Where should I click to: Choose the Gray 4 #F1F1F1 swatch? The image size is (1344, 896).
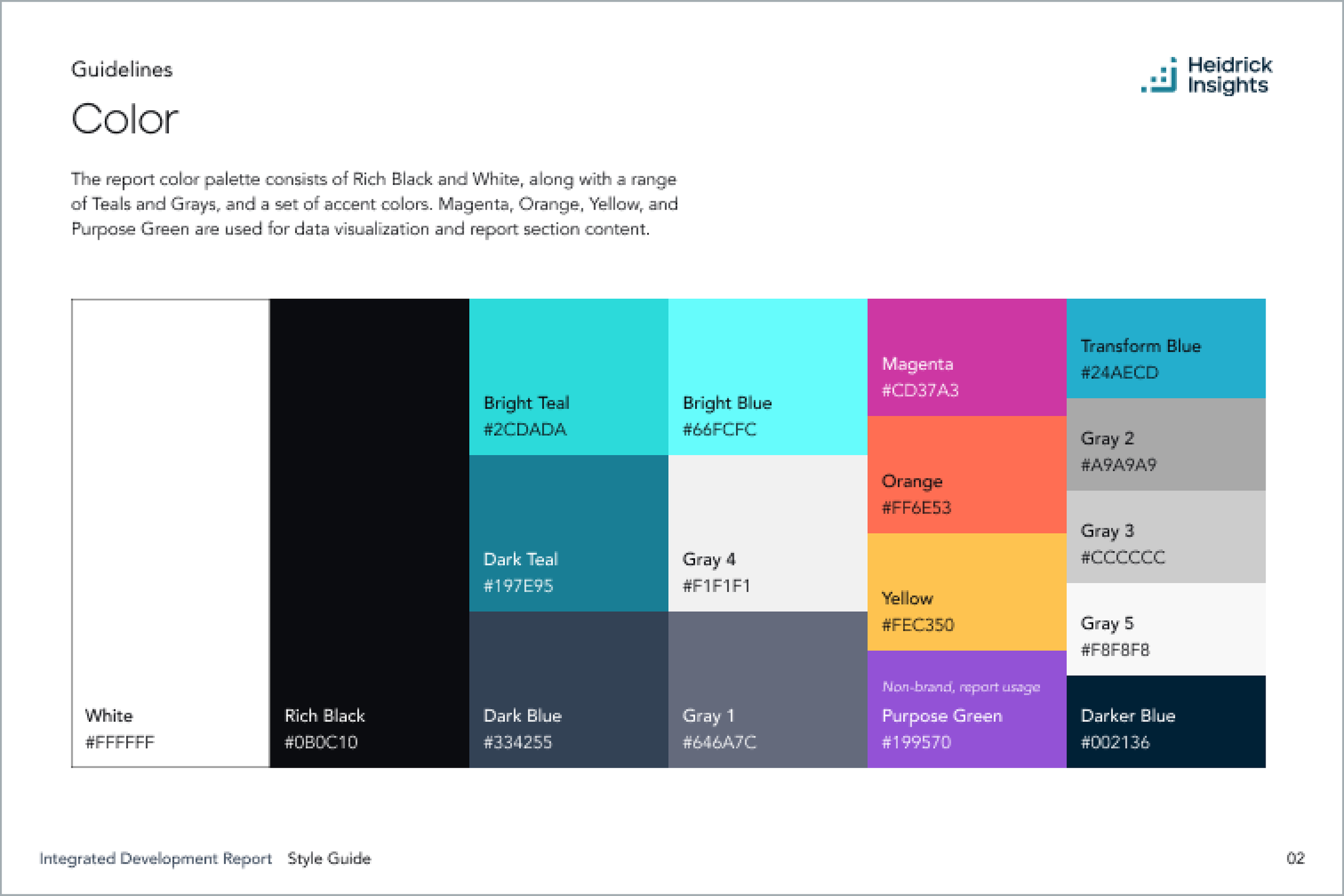point(767,533)
